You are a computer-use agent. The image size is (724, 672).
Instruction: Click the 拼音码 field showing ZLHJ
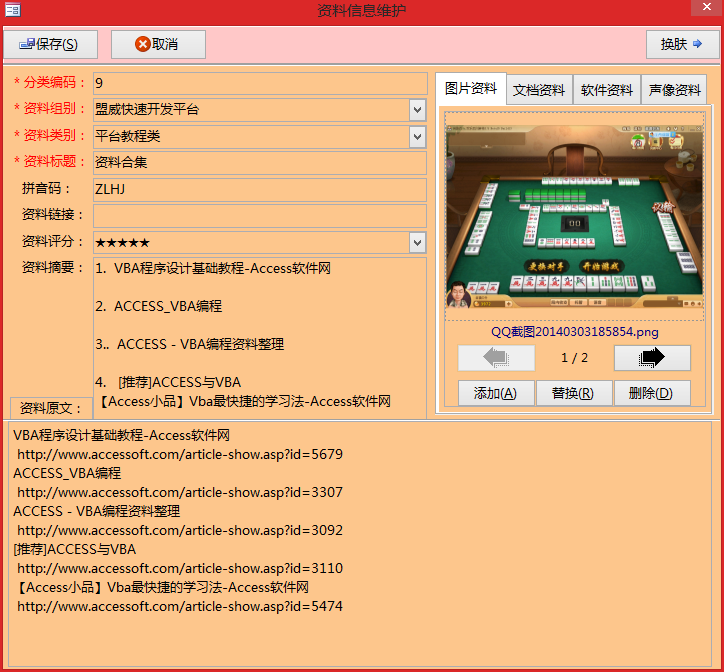coord(260,189)
